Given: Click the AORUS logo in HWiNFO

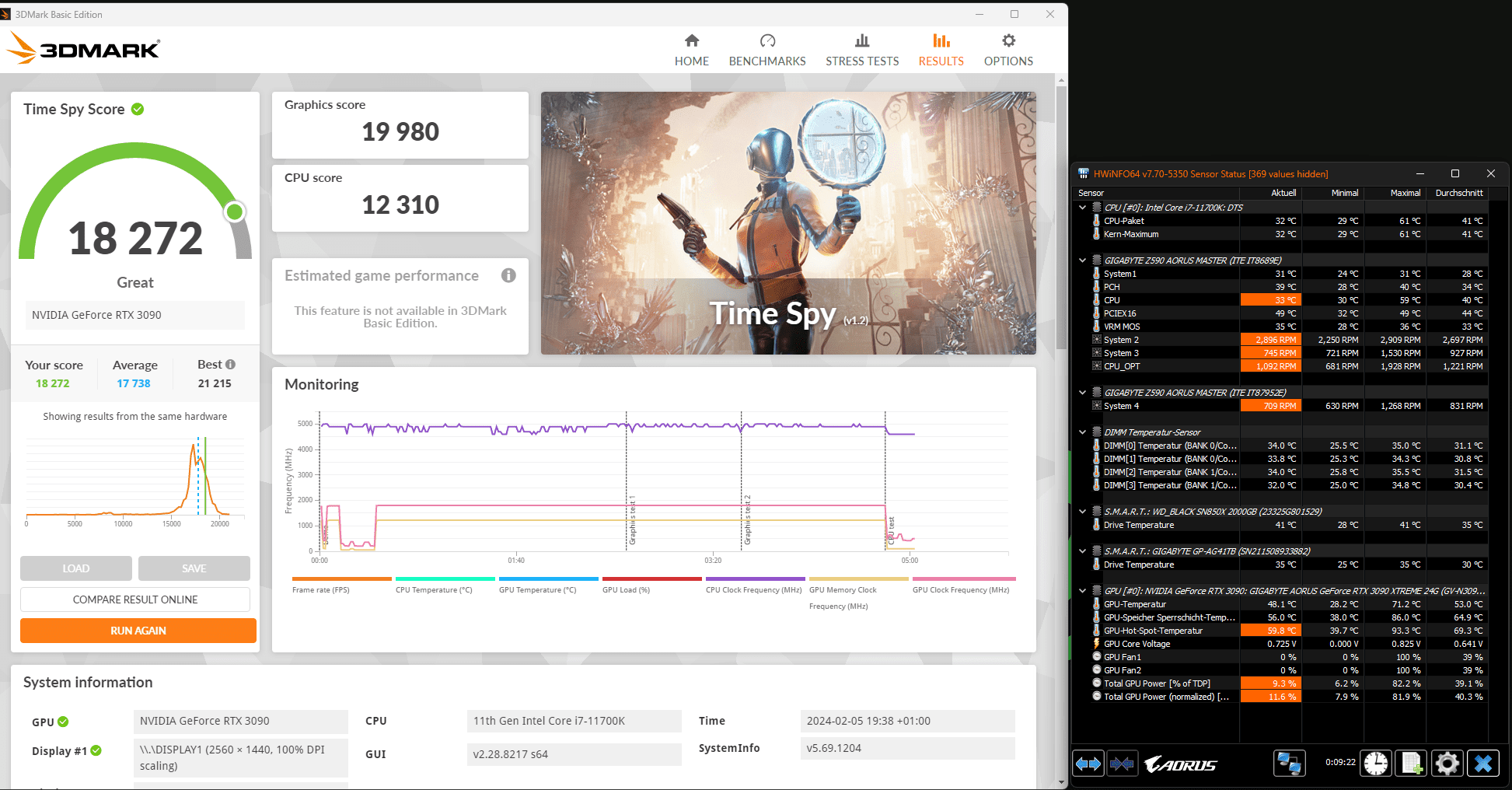Looking at the screenshot, I should coord(1180,765).
